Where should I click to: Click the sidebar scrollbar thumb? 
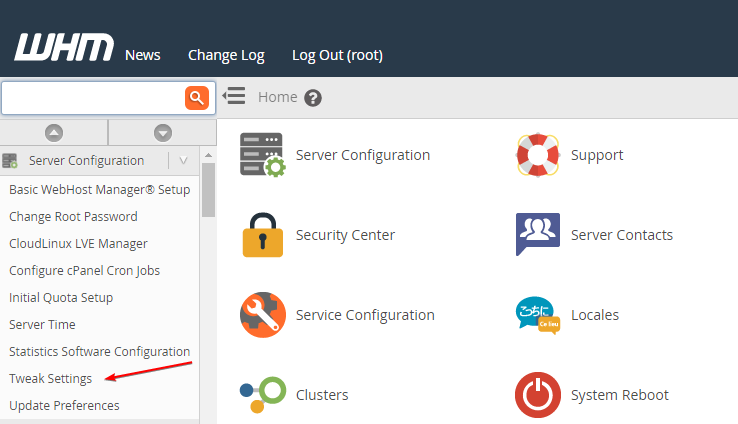[x=208, y=190]
